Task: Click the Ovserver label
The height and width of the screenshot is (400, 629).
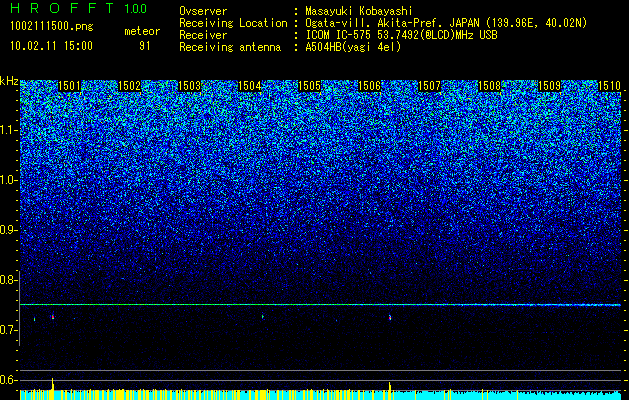Action: click(x=203, y=11)
